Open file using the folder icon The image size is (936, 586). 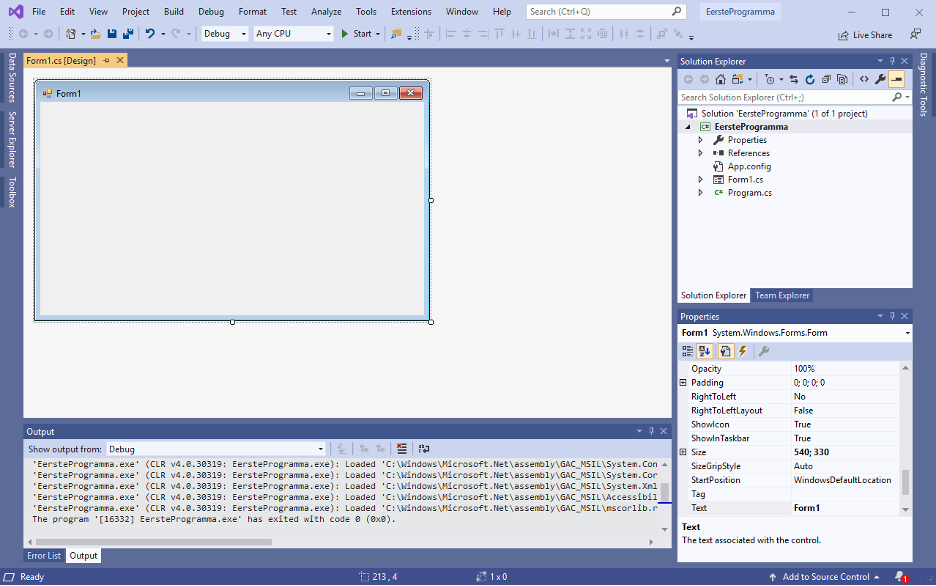coord(96,34)
